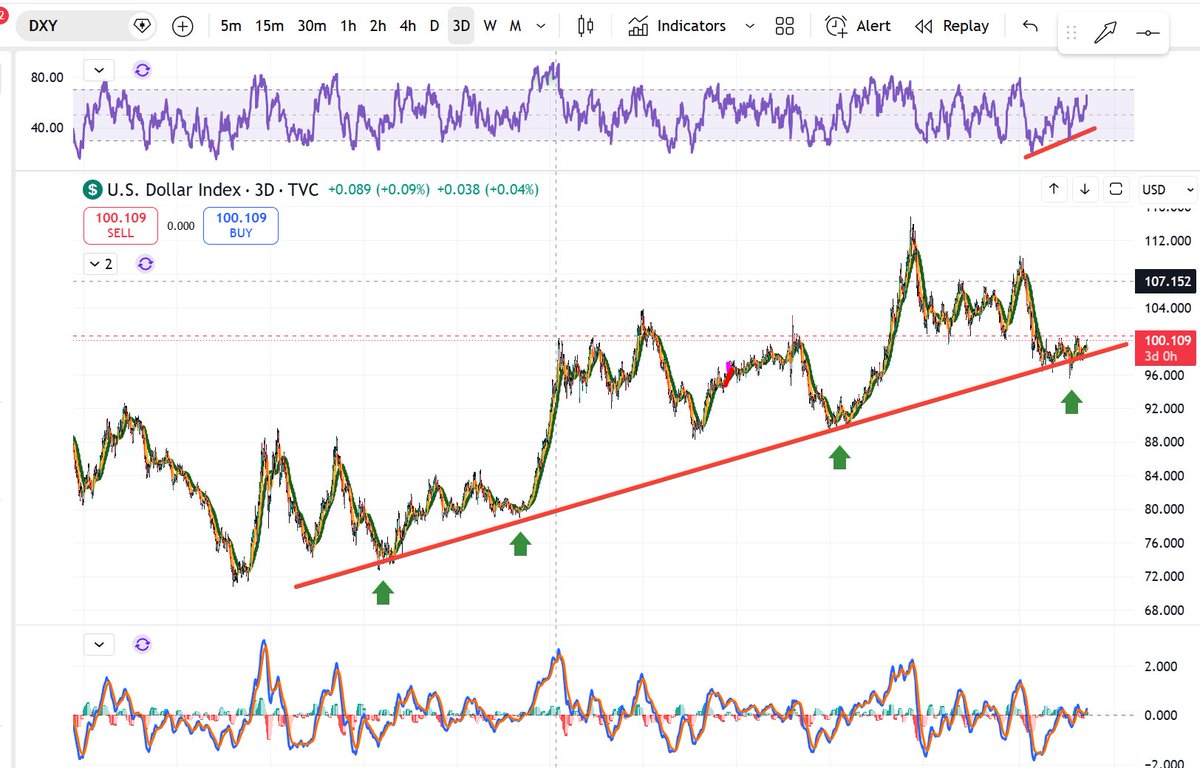
Task: Open the indicator templates four-squares icon
Action: (785, 26)
